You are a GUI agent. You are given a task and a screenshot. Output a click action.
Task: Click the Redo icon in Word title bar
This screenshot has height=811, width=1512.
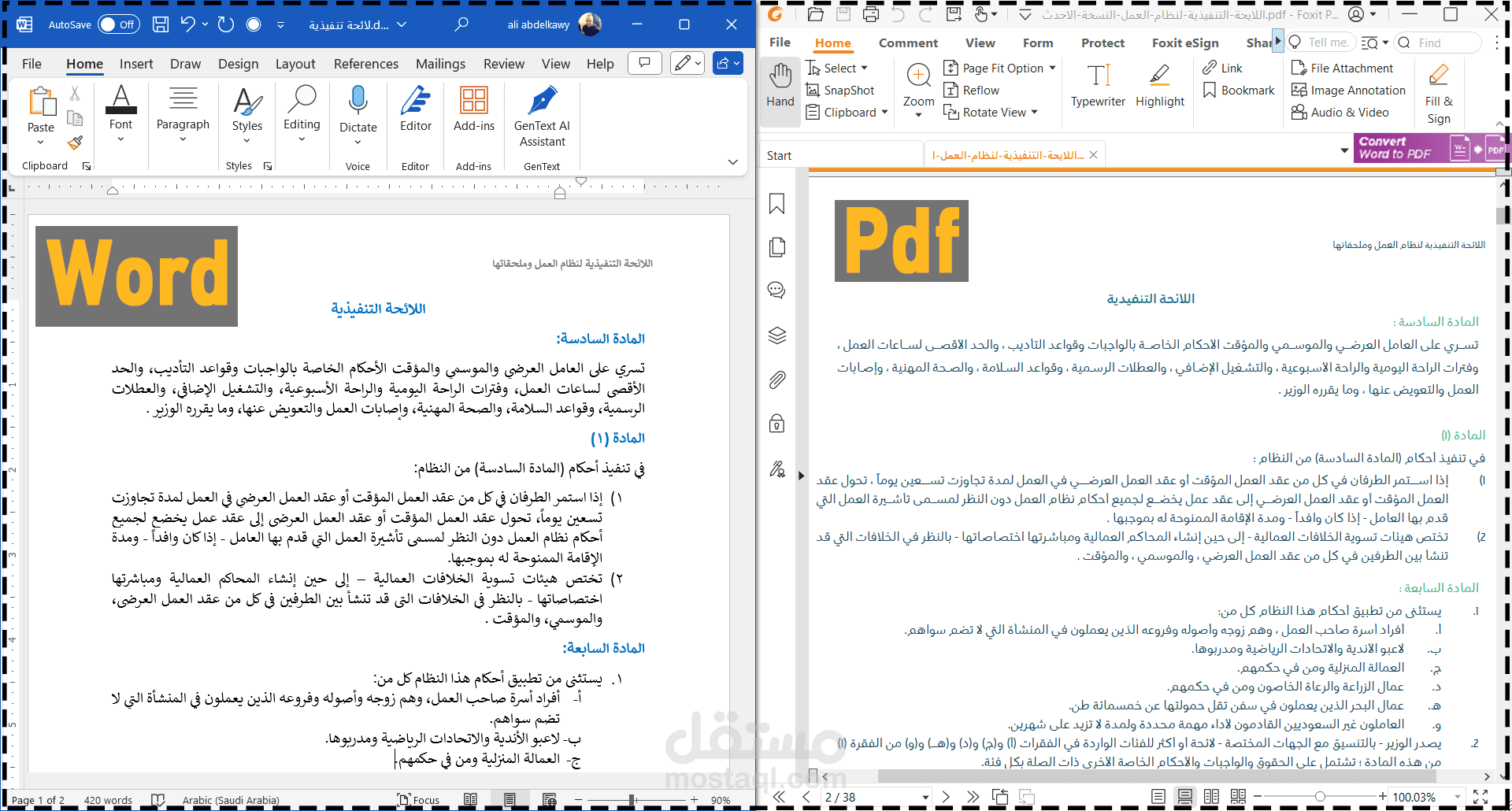coord(226,24)
